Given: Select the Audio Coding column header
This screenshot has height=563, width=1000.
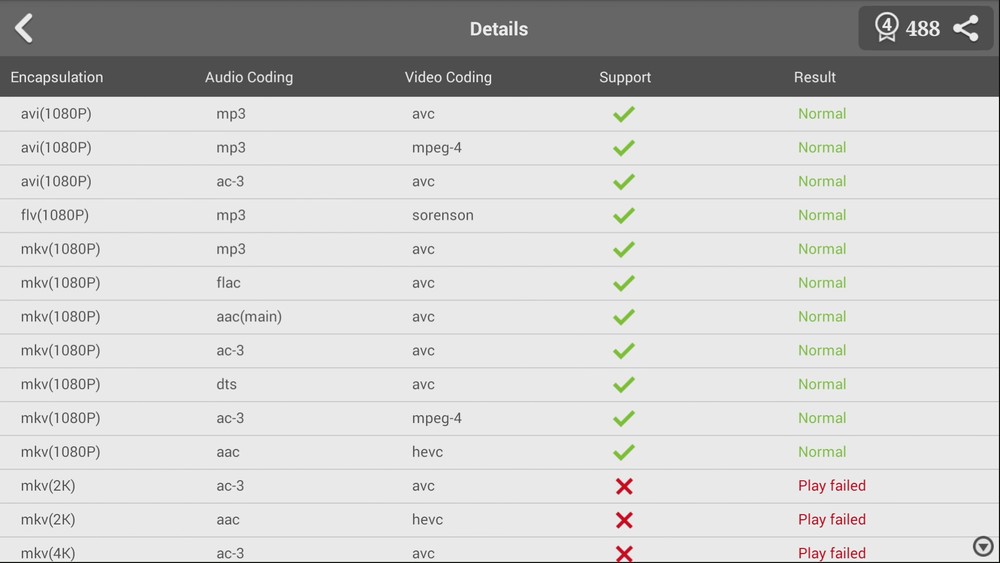Looking at the screenshot, I should coord(249,77).
